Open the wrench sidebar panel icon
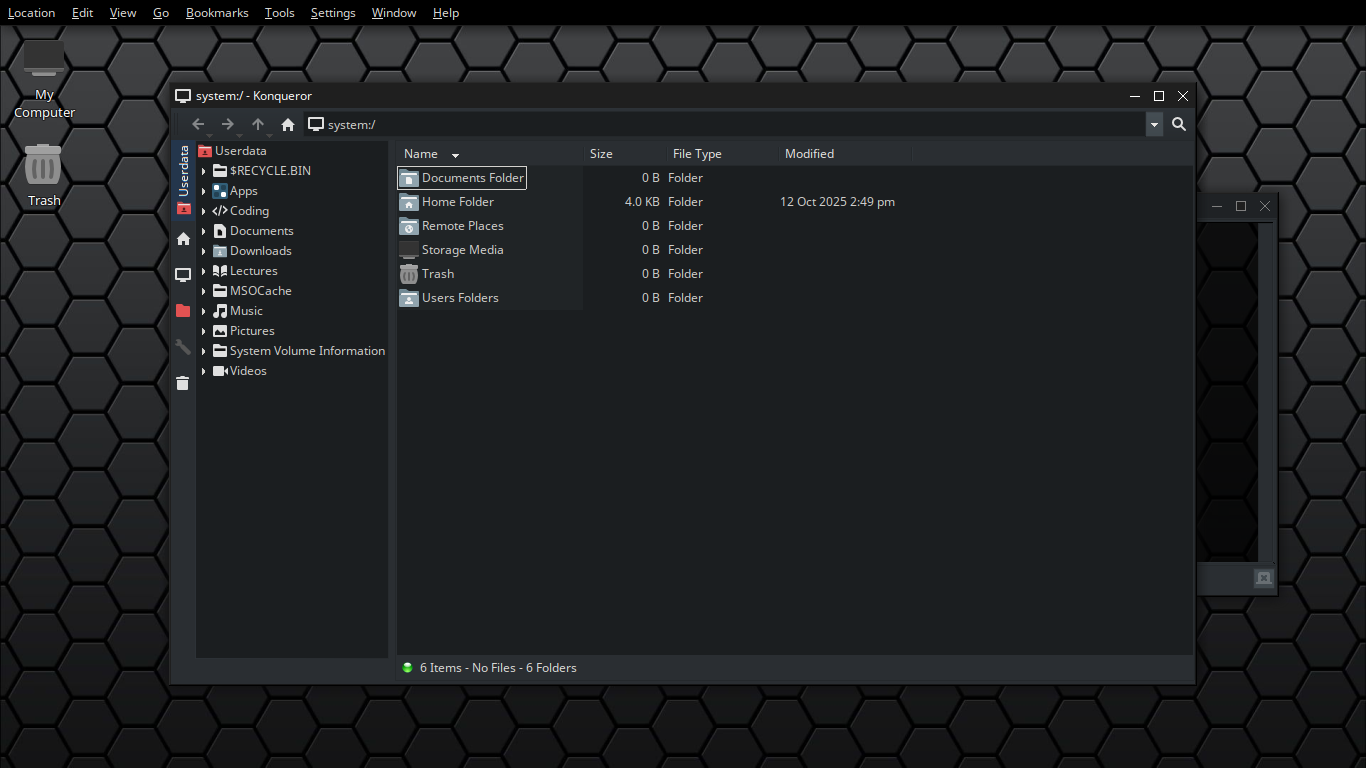 click(183, 347)
